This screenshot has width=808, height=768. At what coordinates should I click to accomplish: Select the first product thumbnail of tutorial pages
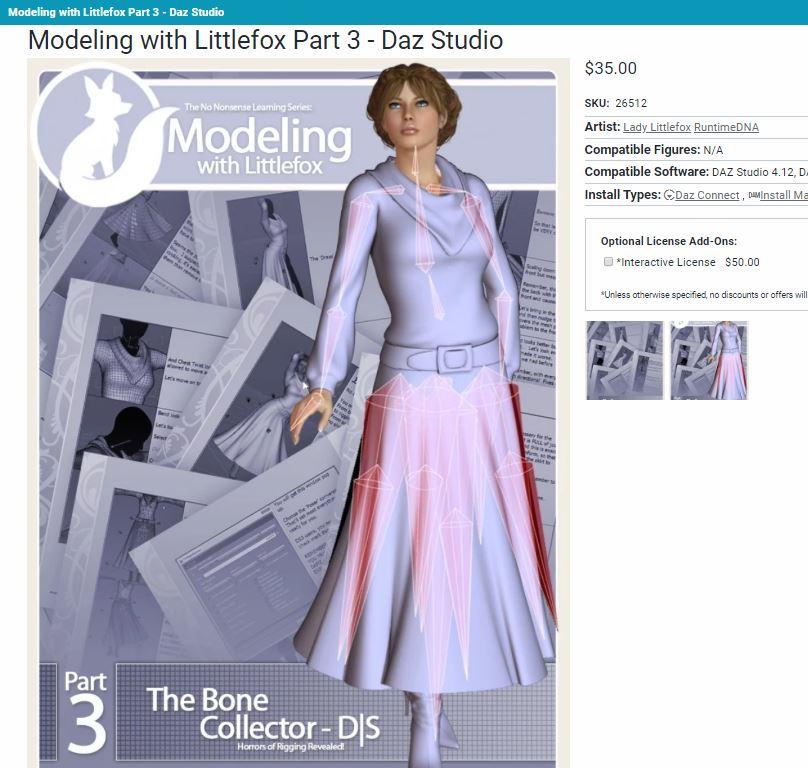coord(625,360)
